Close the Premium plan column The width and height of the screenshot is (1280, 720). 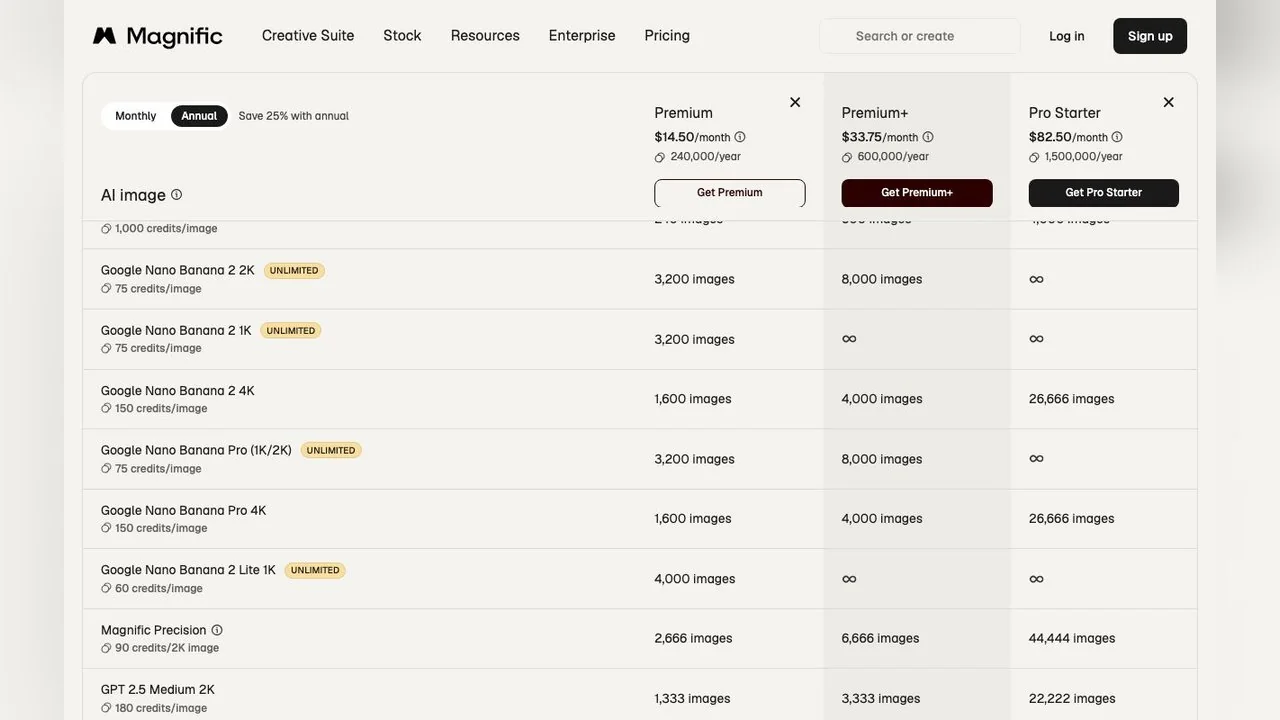tap(795, 102)
